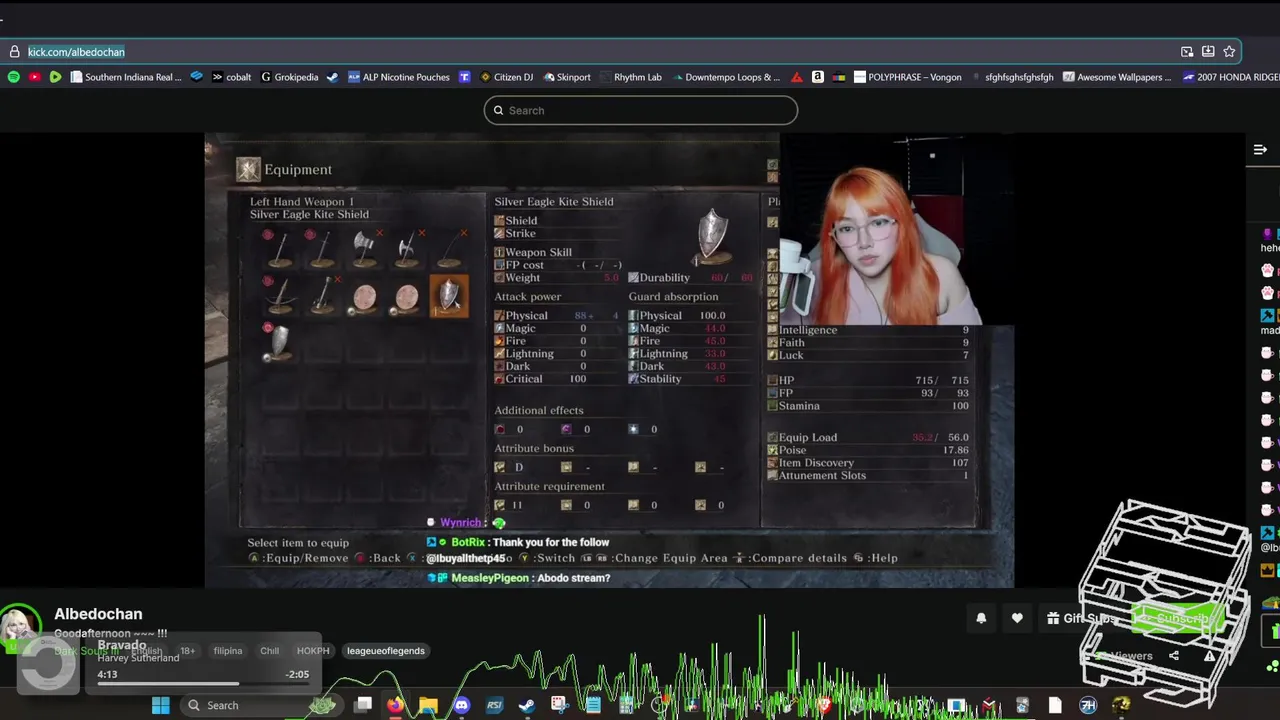Open POLYPHRASE – Vongon bookmark
The width and height of the screenshot is (1280, 720).
pyautogui.click(x=907, y=77)
